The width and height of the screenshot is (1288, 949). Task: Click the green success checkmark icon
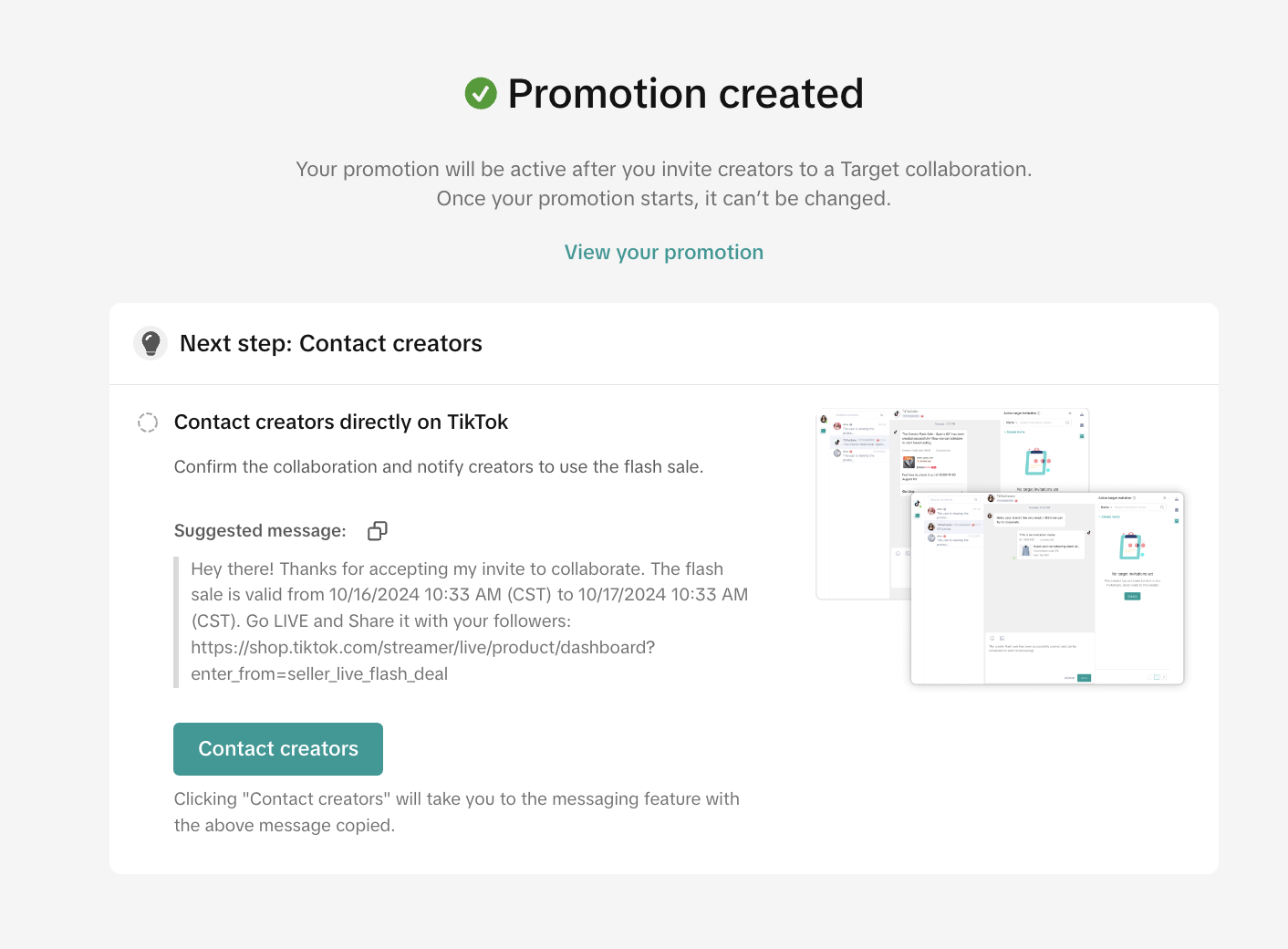(481, 93)
